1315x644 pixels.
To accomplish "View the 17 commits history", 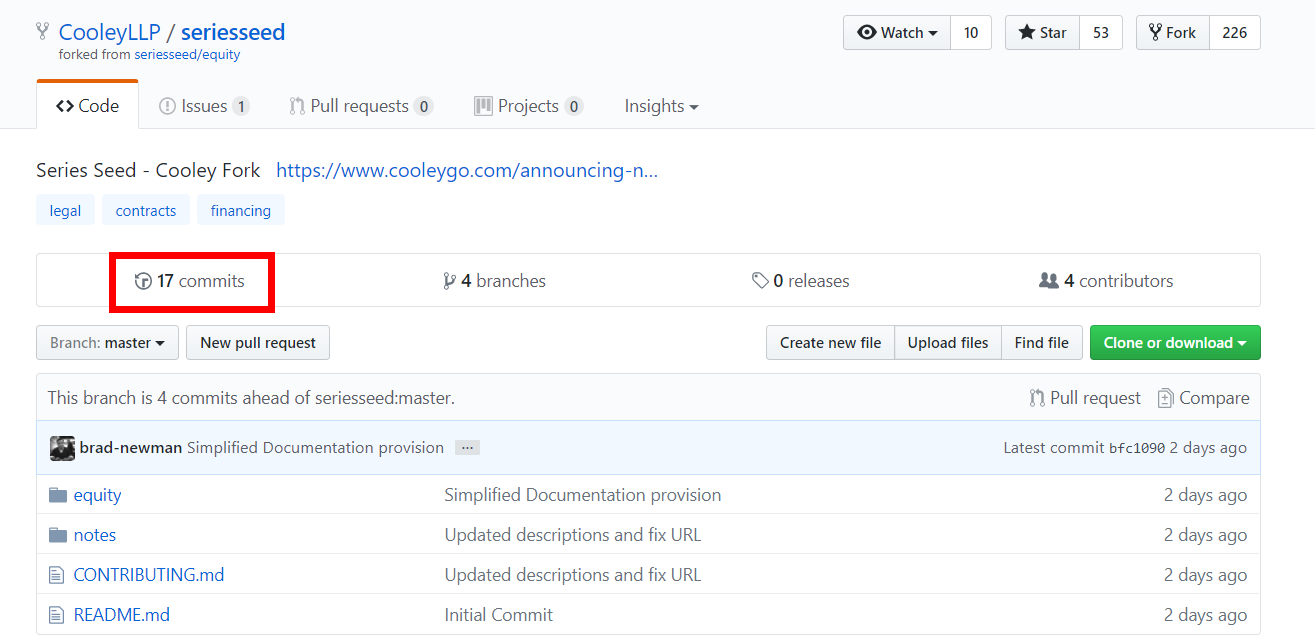I will point(190,281).
